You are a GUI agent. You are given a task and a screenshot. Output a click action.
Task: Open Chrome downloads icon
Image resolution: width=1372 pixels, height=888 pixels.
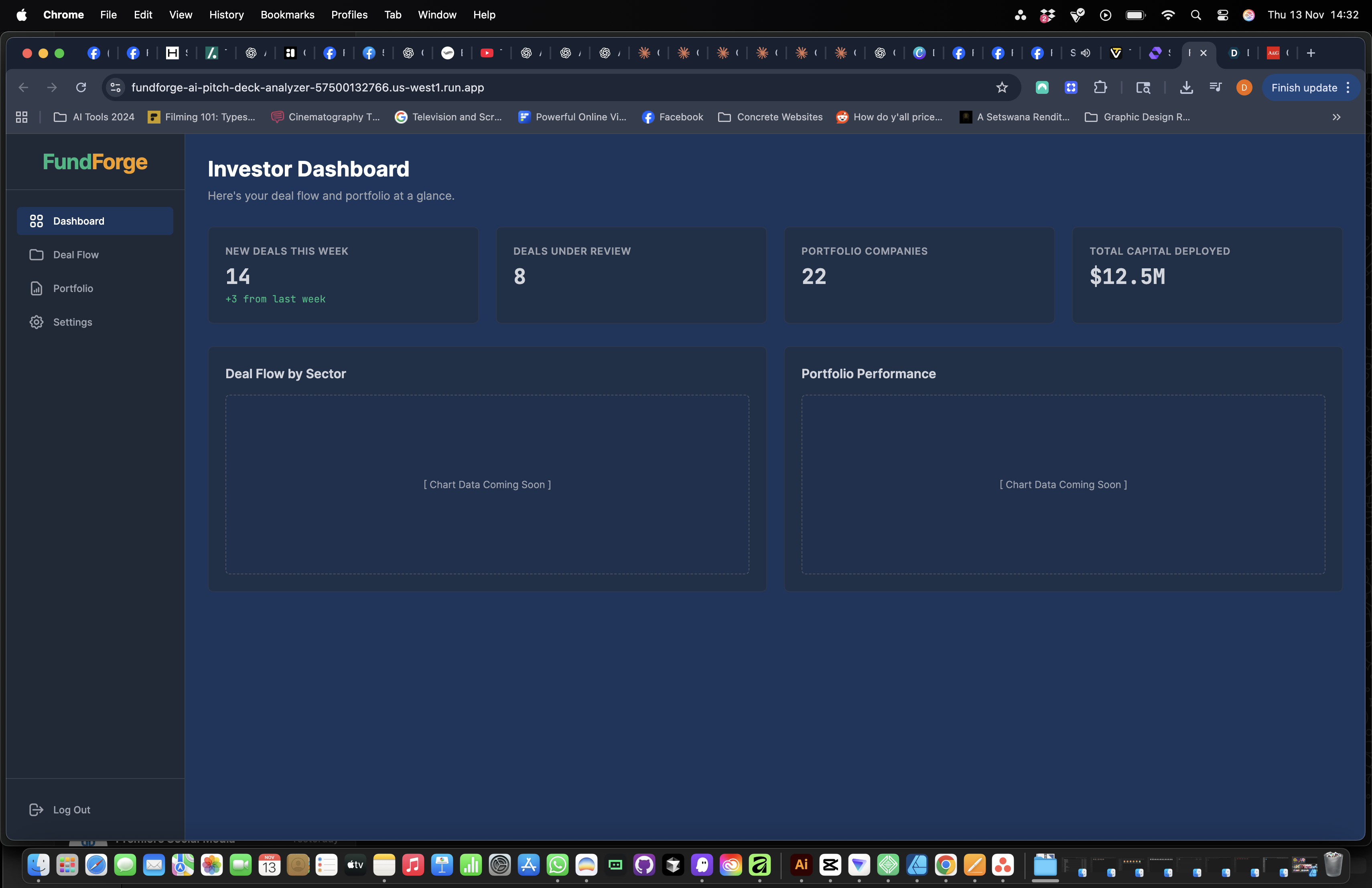tap(1186, 87)
